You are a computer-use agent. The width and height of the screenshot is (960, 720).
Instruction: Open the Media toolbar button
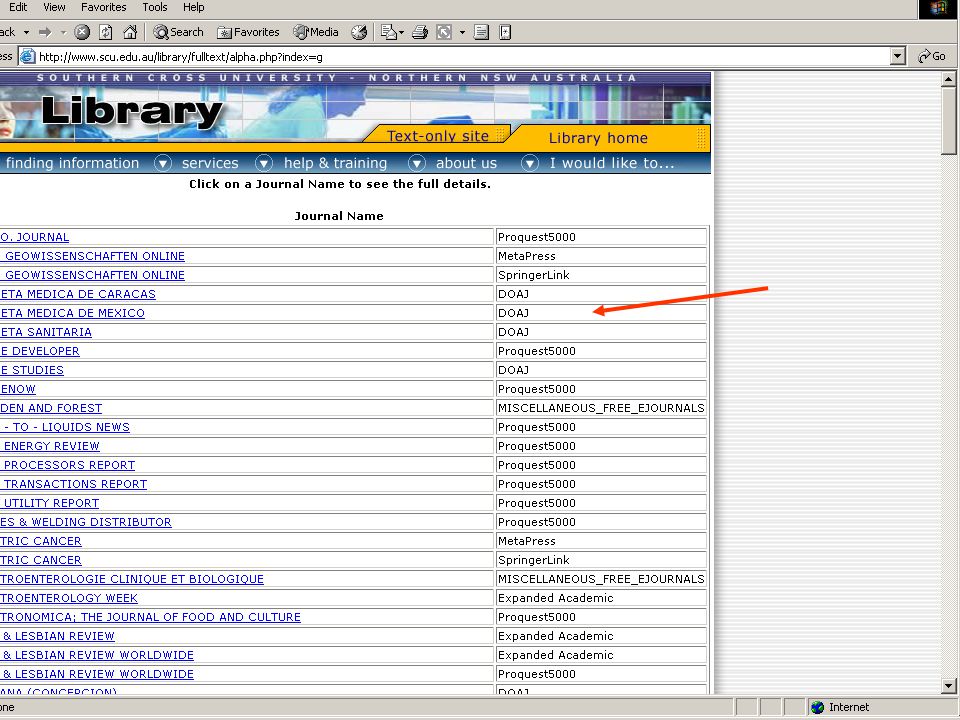point(316,32)
